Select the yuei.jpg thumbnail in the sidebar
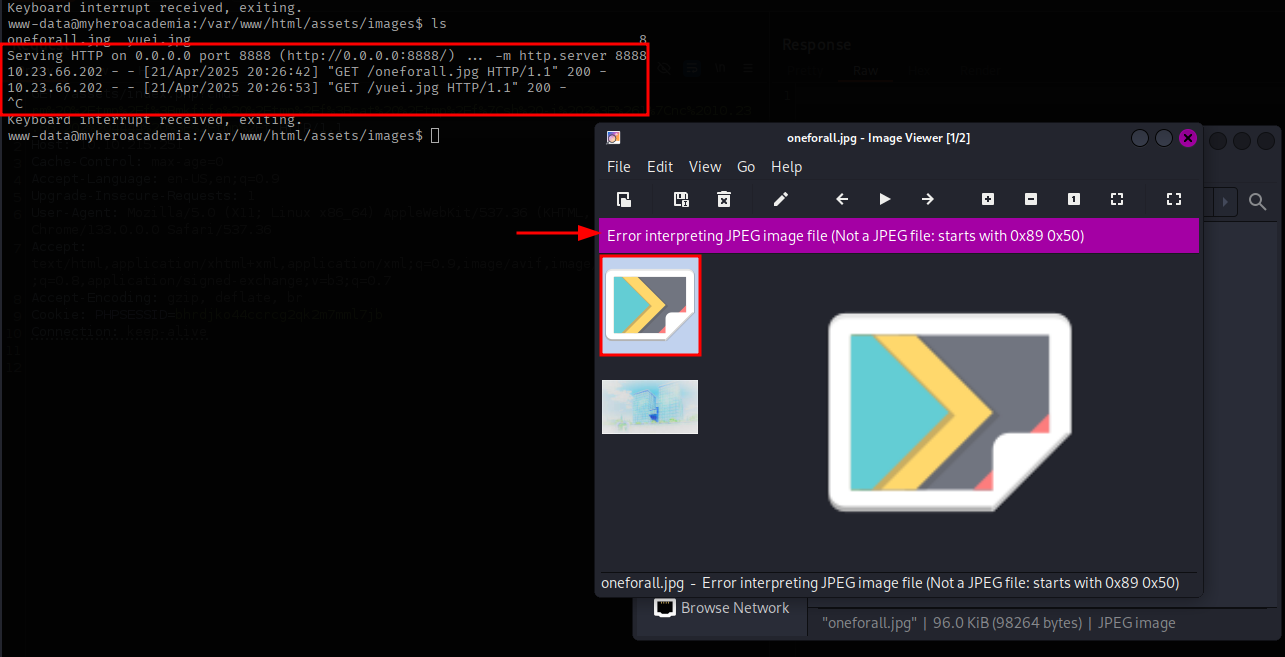Screen dimensions: 1285x657 [x=650, y=407]
